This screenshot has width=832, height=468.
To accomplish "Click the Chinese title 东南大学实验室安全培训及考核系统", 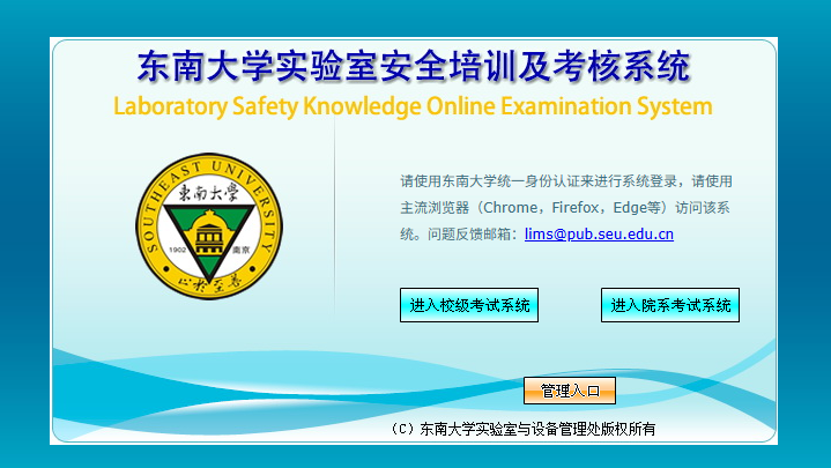I will point(413,68).
